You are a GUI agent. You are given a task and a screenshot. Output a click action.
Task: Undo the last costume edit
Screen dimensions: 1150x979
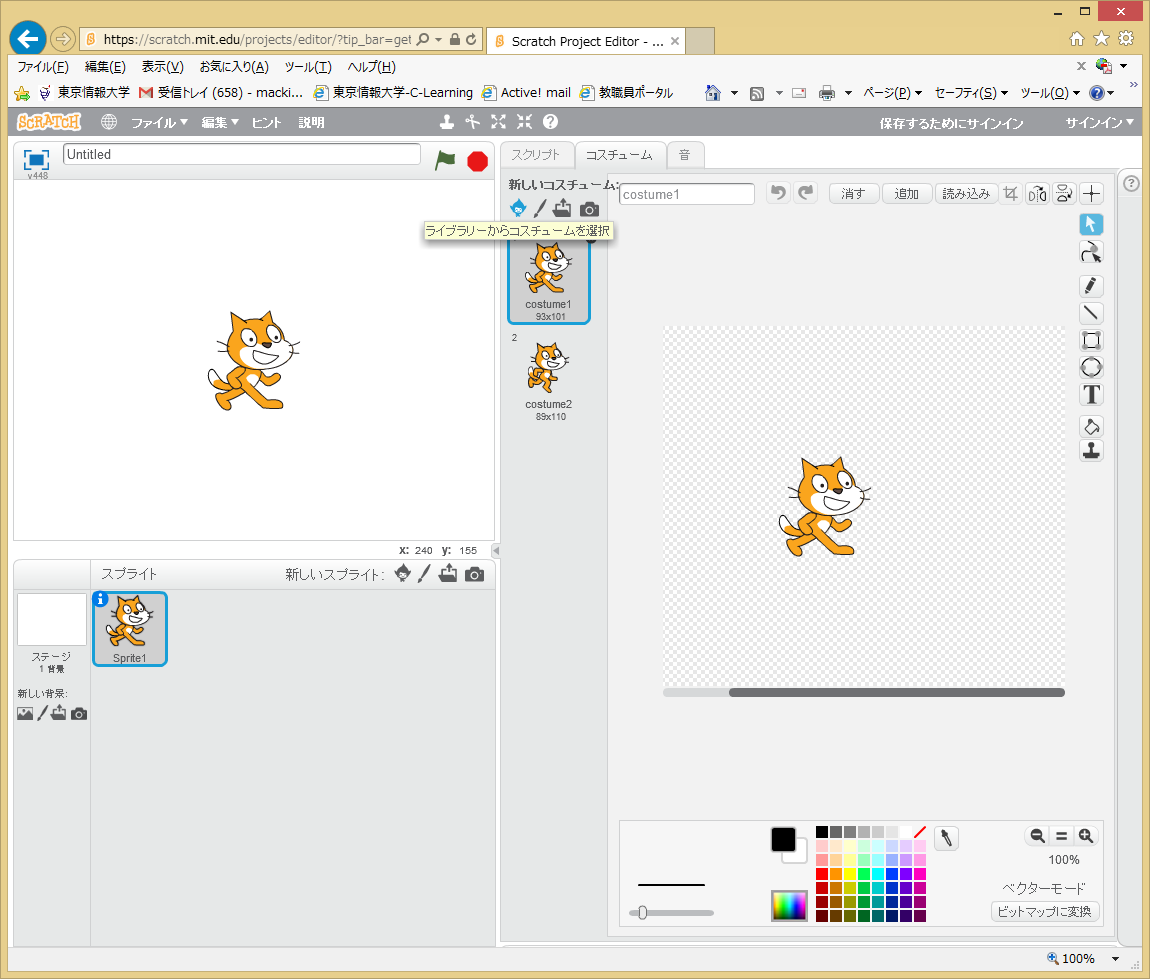coord(778,193)
